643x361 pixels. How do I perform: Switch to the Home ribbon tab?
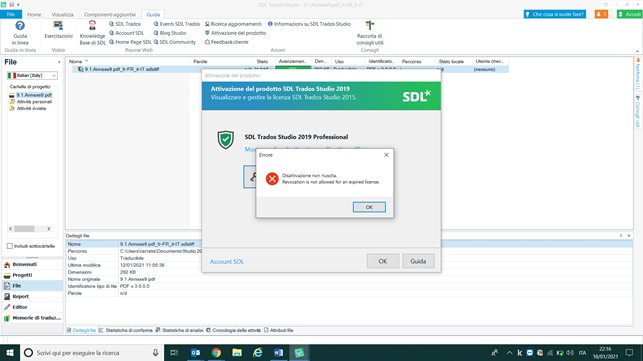pos(34,14)
